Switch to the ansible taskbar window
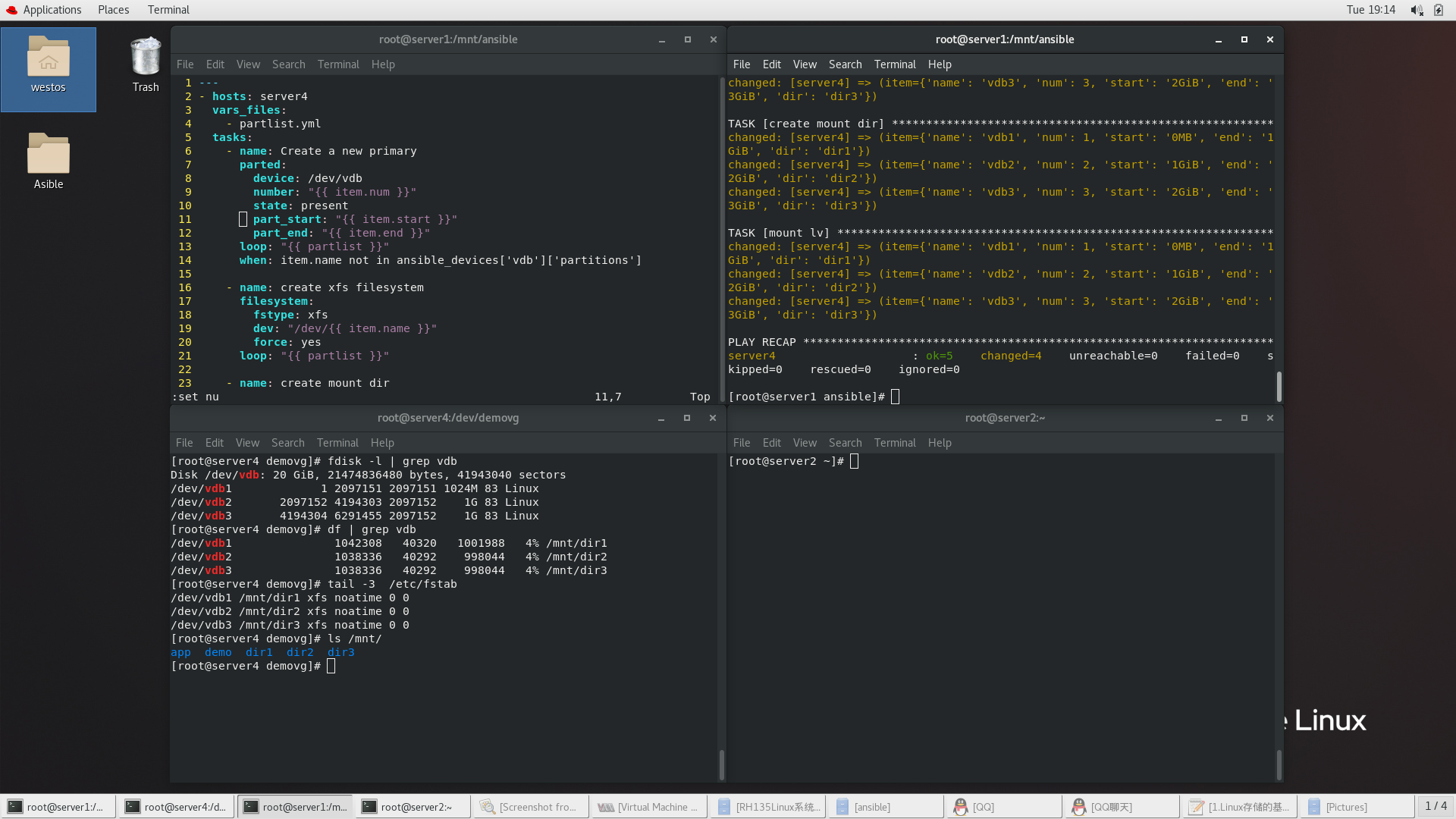The width and height of the screenshot is (1456, 819). click(x=871, y=807)
